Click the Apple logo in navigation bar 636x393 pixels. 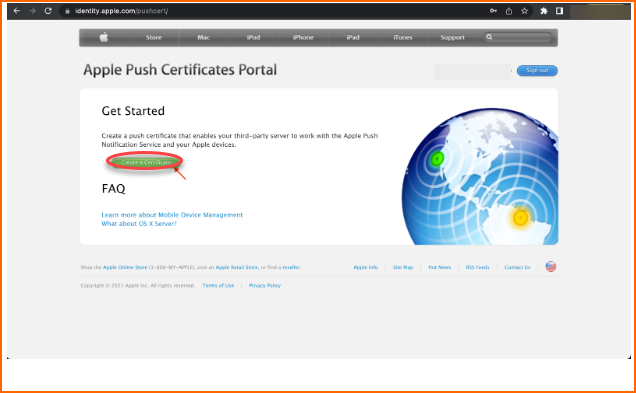(x=104, y=37)
